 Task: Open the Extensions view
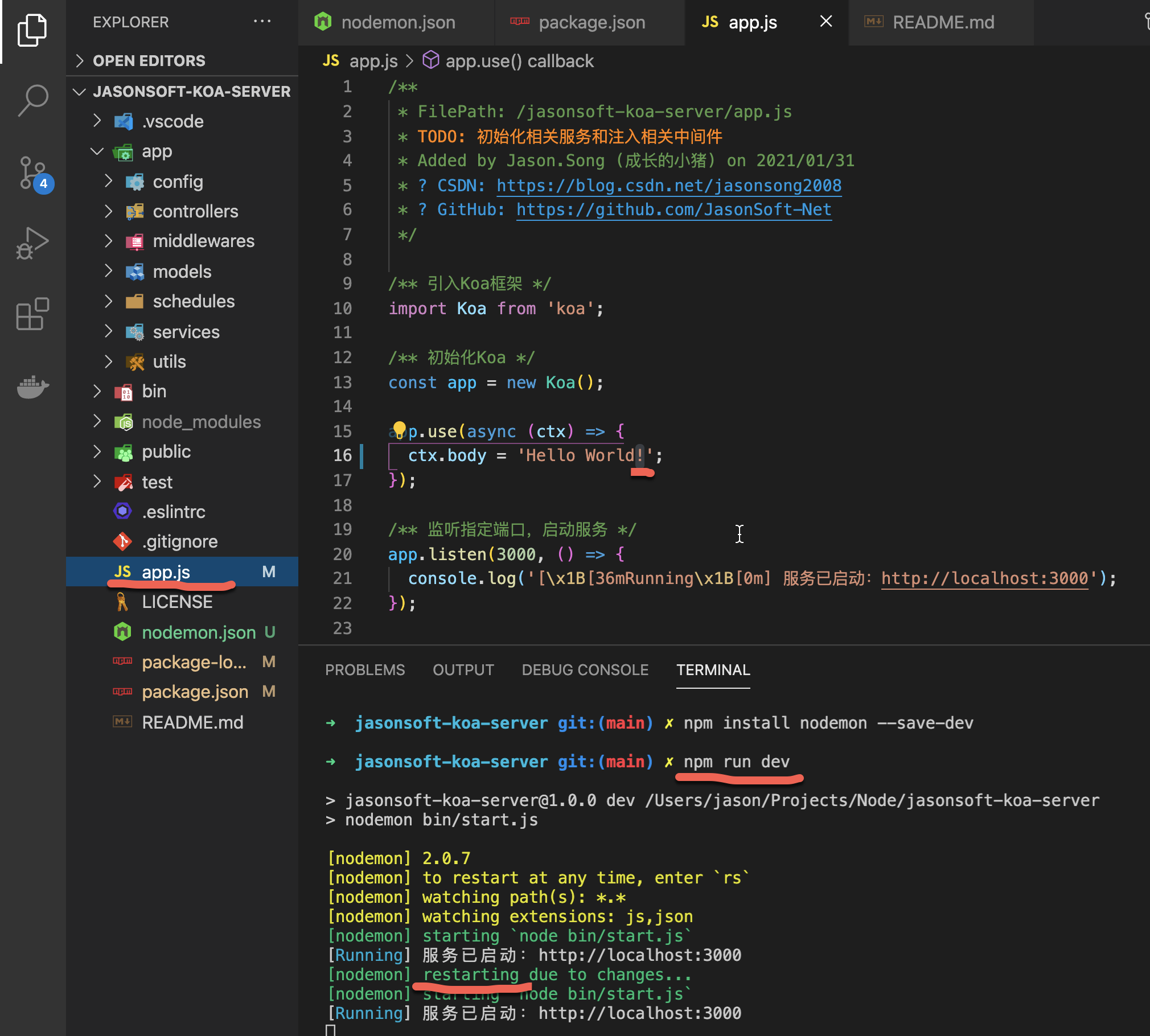[x=33, y=314]
